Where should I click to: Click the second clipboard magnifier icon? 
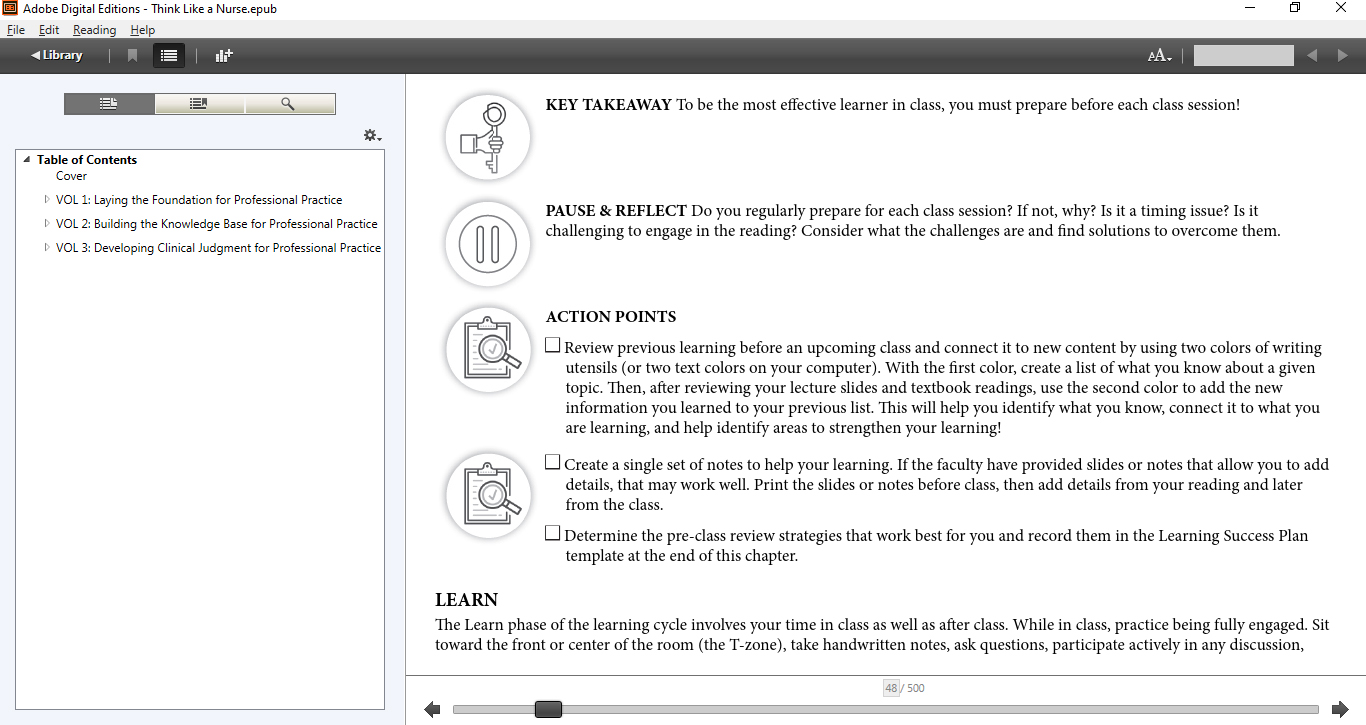(x=488, y=496)
